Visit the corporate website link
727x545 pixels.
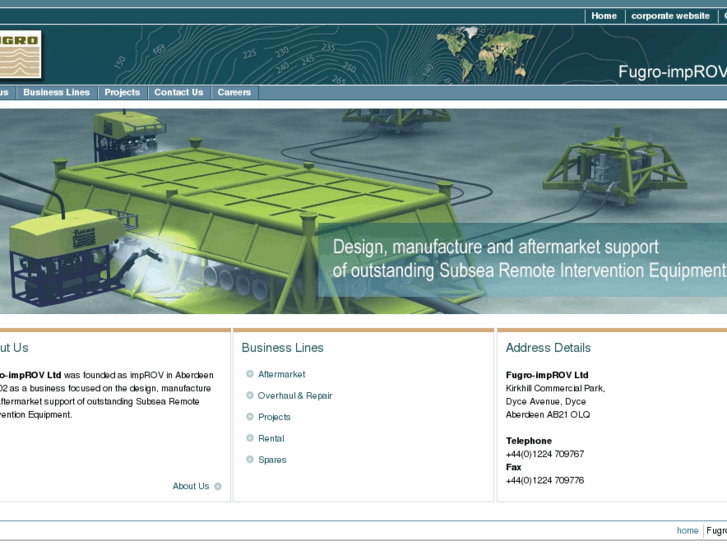point(670,16)
